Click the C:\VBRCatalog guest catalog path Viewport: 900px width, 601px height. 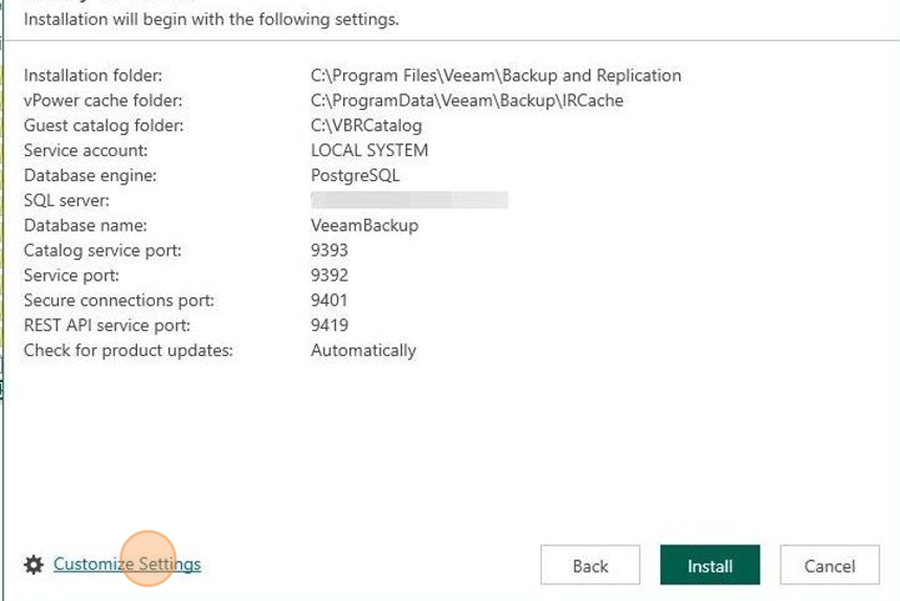coord(366,126)
